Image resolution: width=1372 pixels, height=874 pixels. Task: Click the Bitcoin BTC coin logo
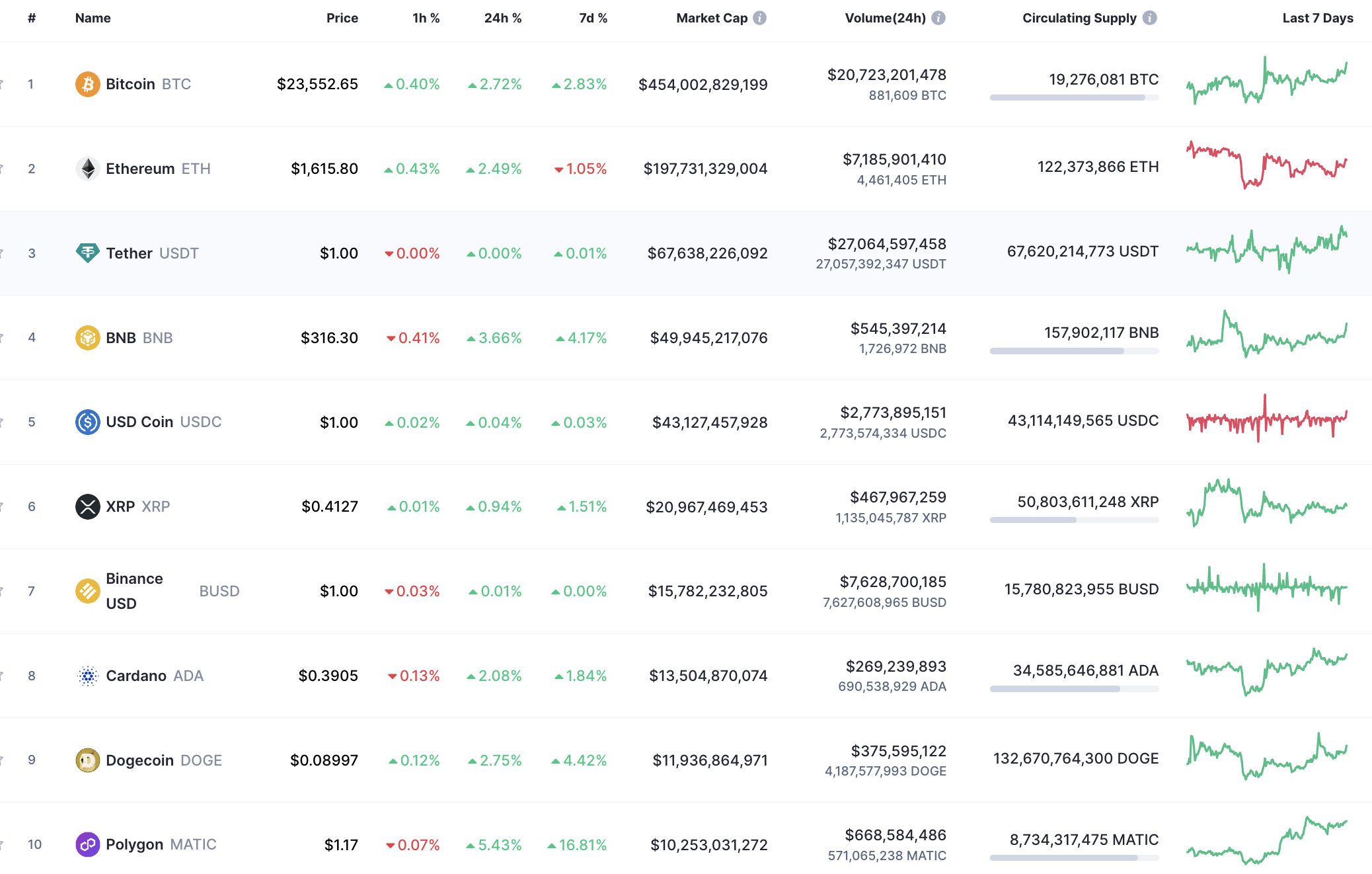[87, 84]
